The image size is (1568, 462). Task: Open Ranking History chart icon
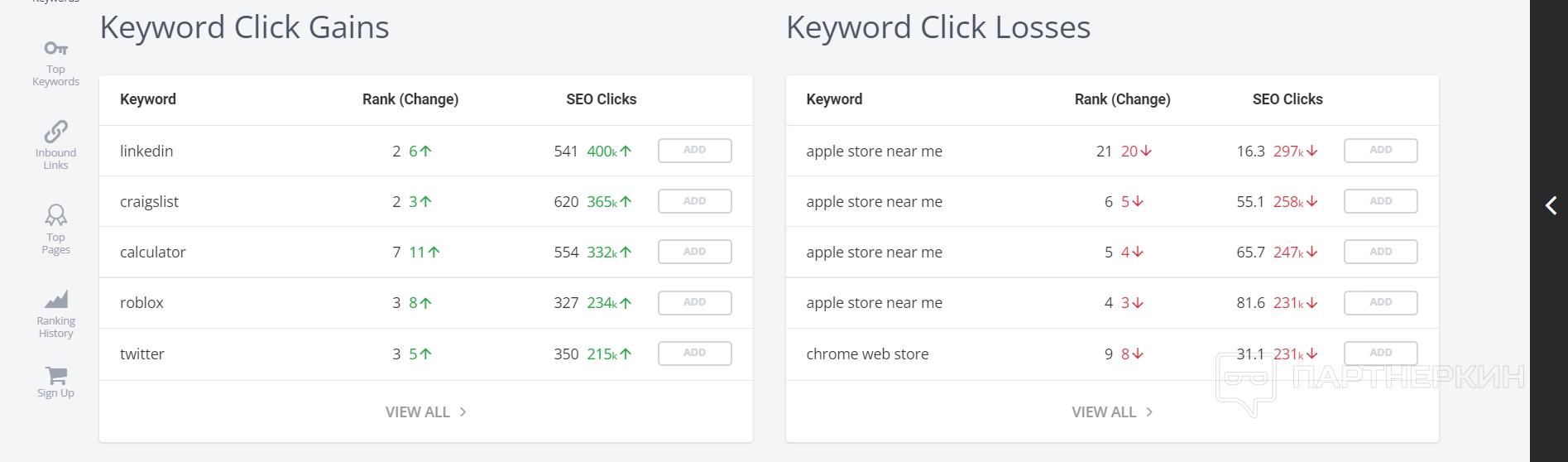(55, 299)
